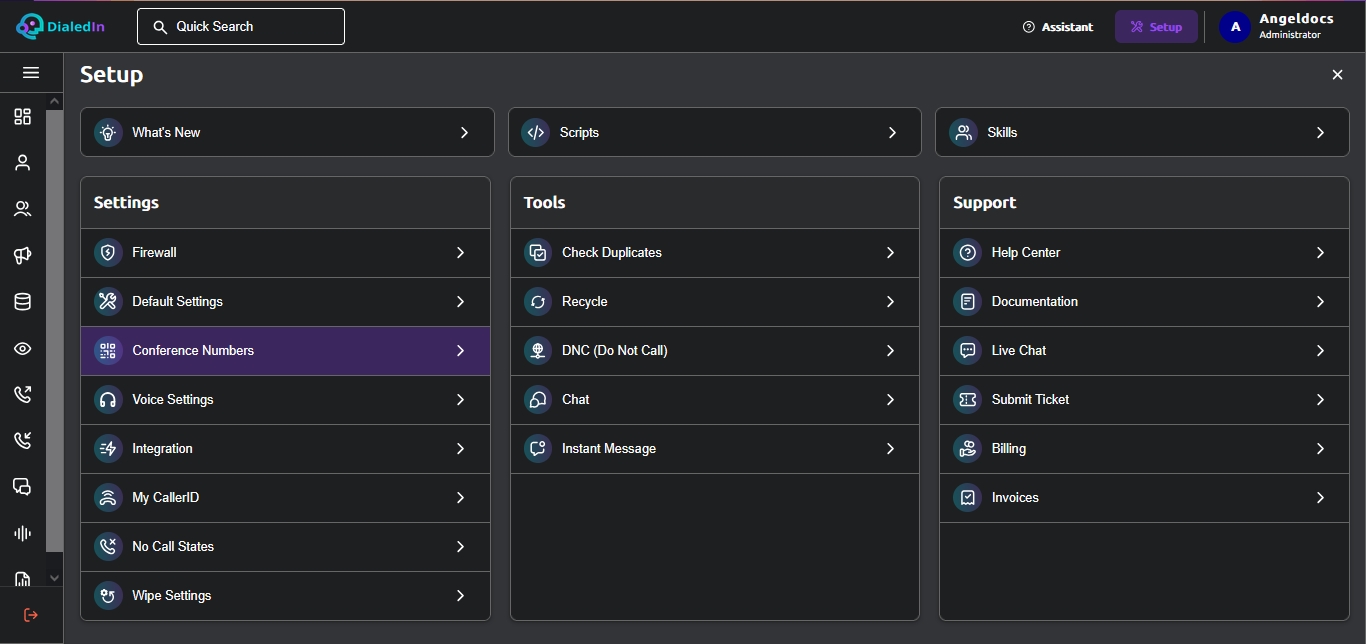The height and width of the screenshot is (644, 1366).
Task: Open the user group icon in sidebar
Action: [x=22, y=209]
